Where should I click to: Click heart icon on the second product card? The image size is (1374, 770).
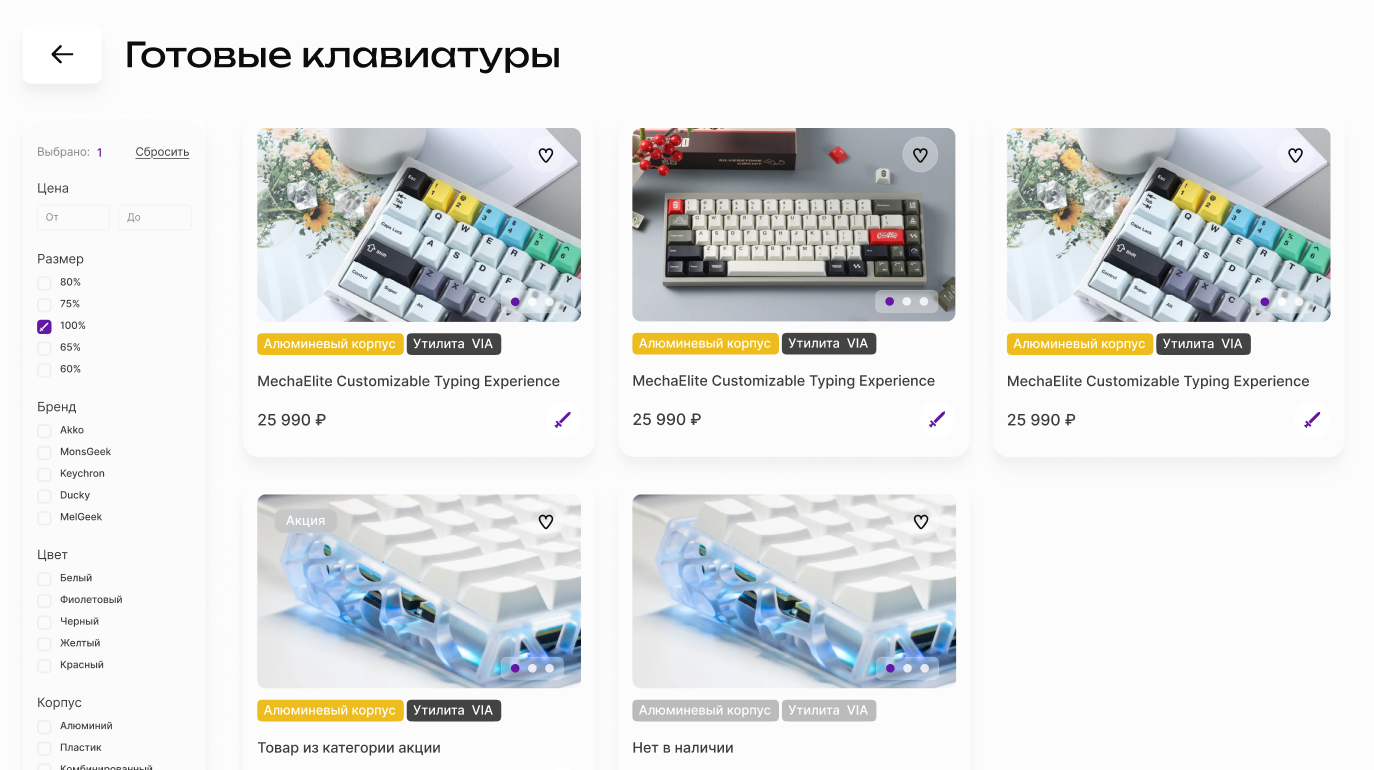pyautogui.click(x=921, y=155)
